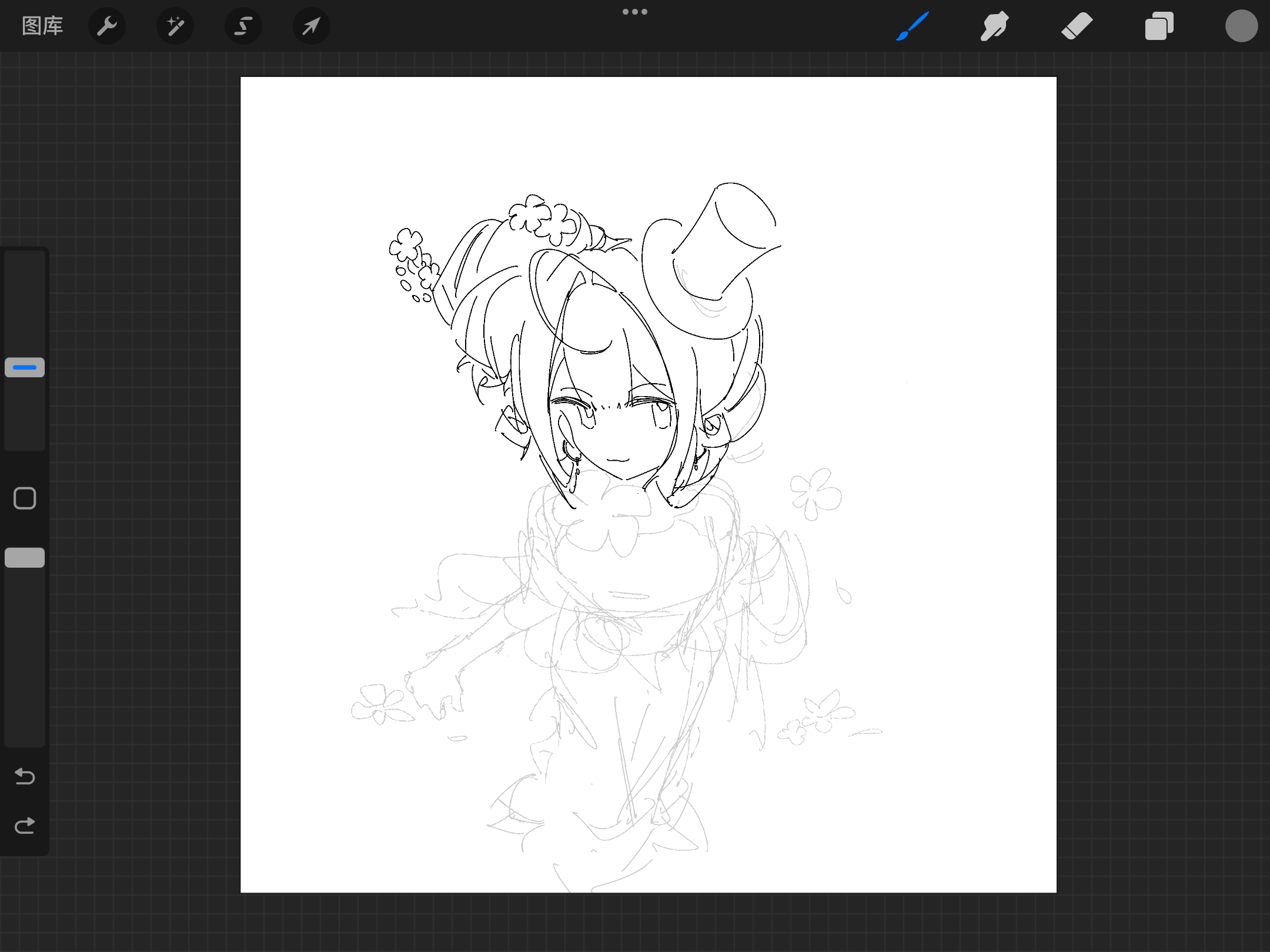This screenshot has height=952, width=1270.
Task: Open the Gallery (图库) button
Action: coord(42,26)
